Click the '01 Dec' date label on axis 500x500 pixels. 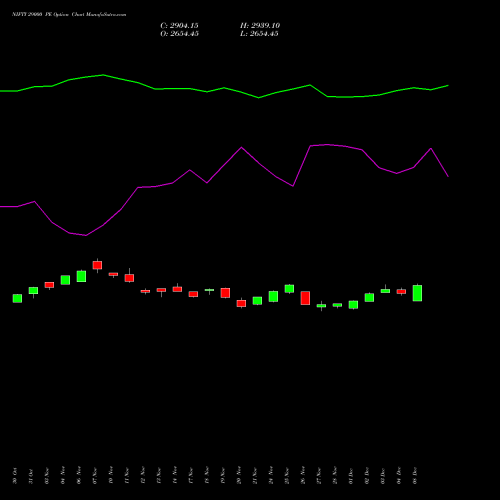pos(351,476)
